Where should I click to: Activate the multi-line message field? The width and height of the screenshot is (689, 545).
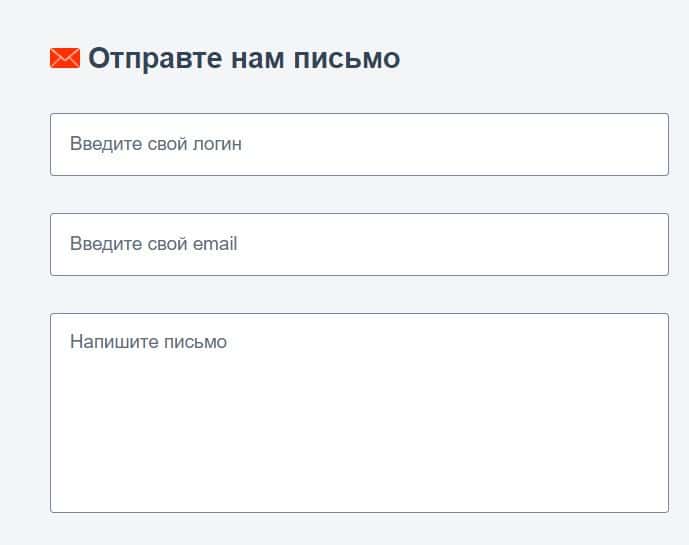coord(359,412)
